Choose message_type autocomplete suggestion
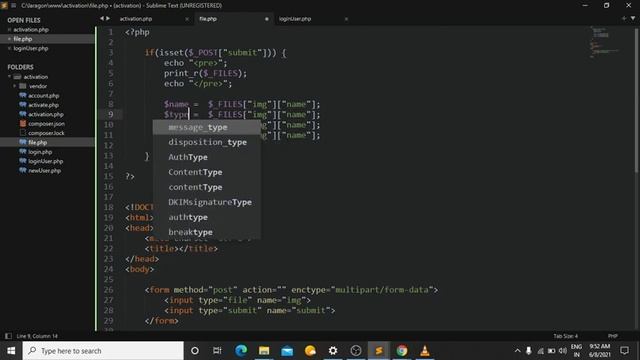The image size is (640, 360). pos(207,127)
